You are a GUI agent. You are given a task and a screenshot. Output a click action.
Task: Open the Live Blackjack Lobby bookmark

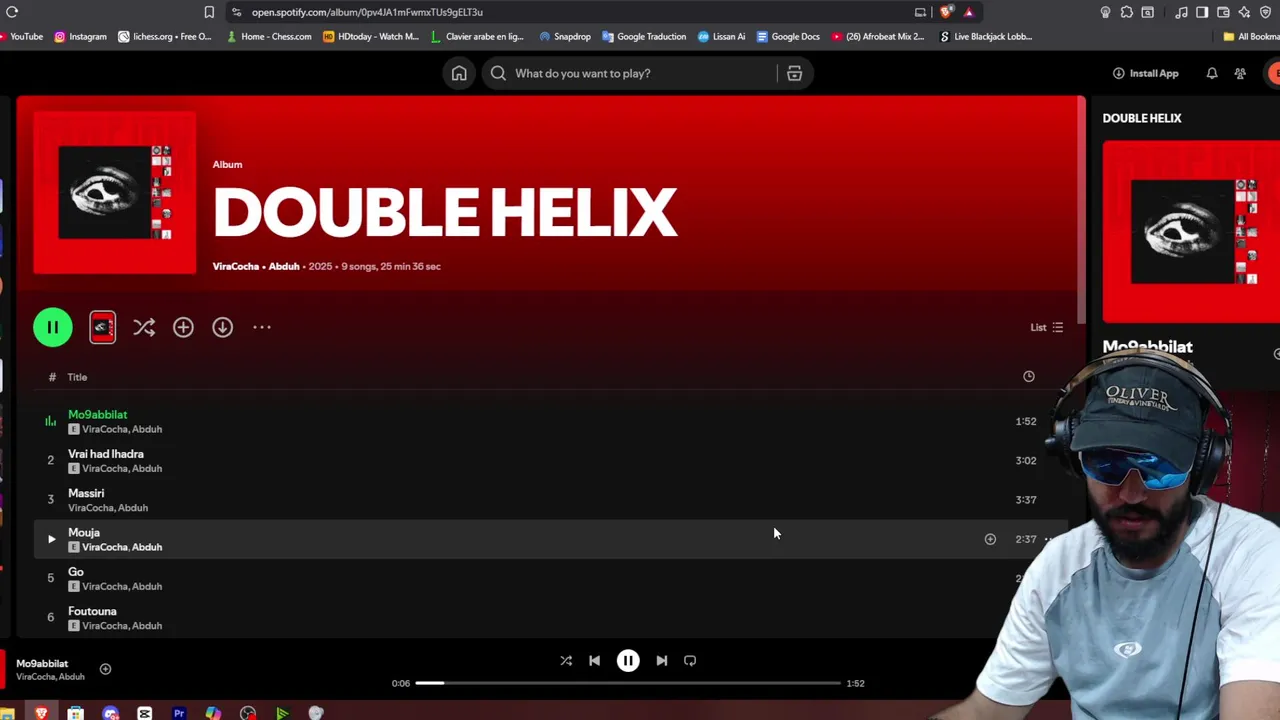click(x=986, y=36)
